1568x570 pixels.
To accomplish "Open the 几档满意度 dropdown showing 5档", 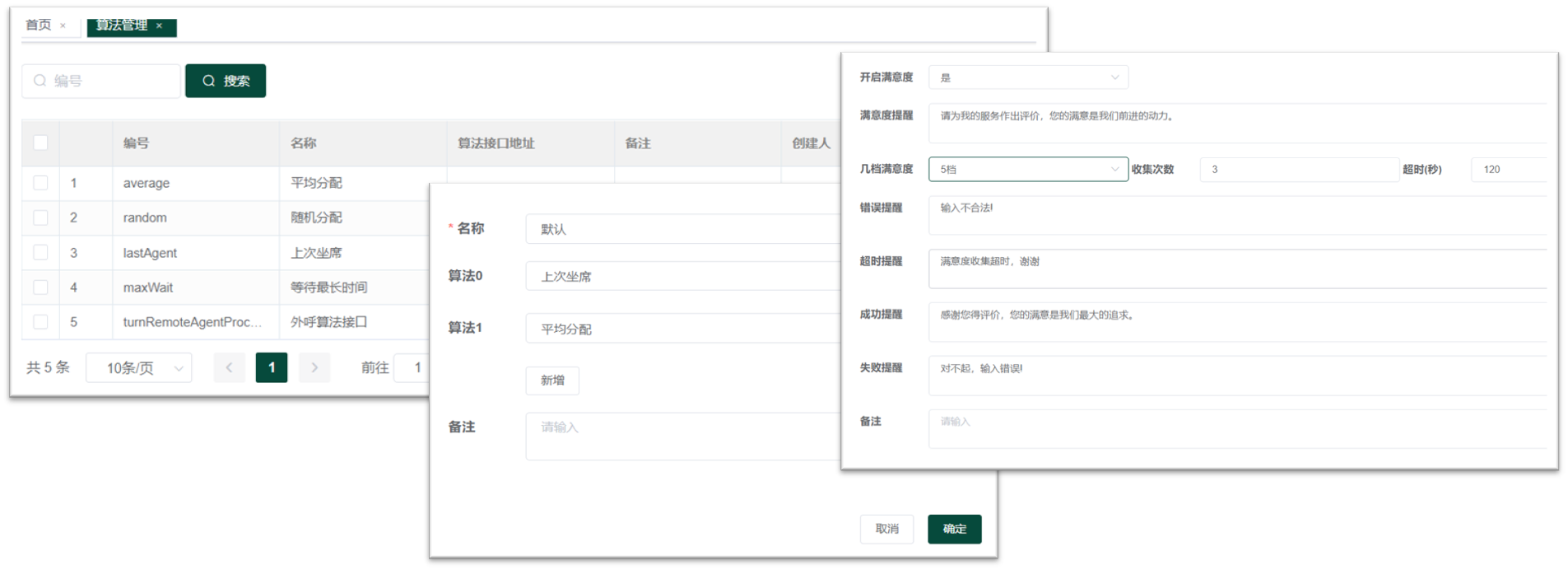I will (x=1028, y=169).
